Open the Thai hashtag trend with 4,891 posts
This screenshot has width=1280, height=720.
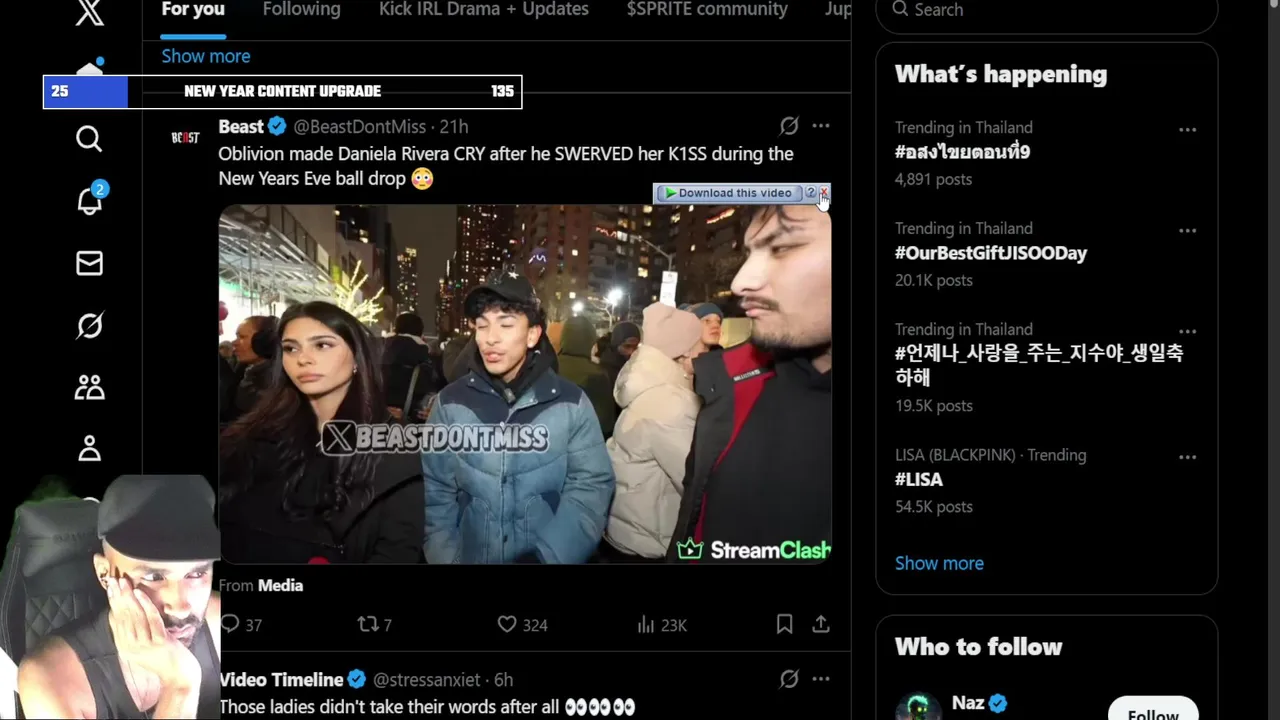pos(962,152)
